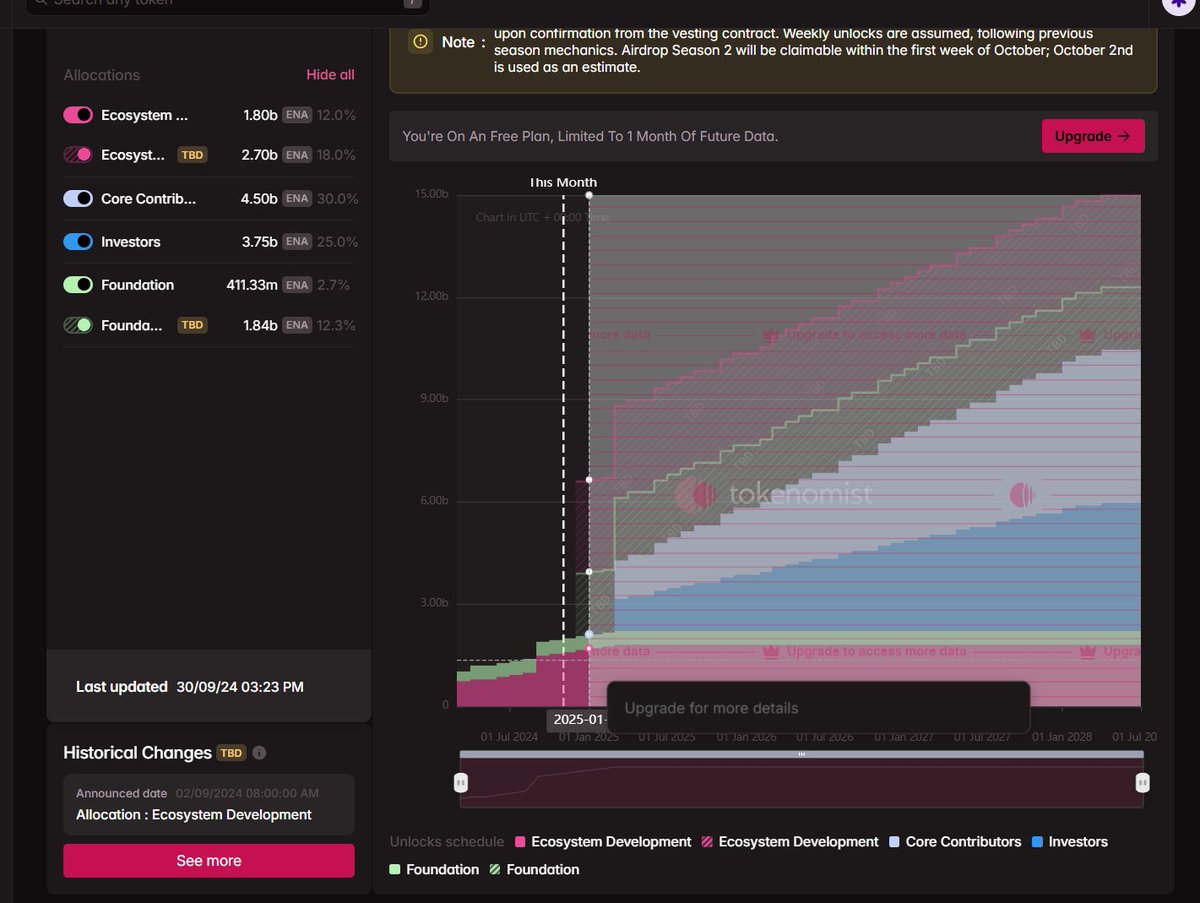Toggle the TBD Foundation allocation showing 1.84b

point(78,325)
